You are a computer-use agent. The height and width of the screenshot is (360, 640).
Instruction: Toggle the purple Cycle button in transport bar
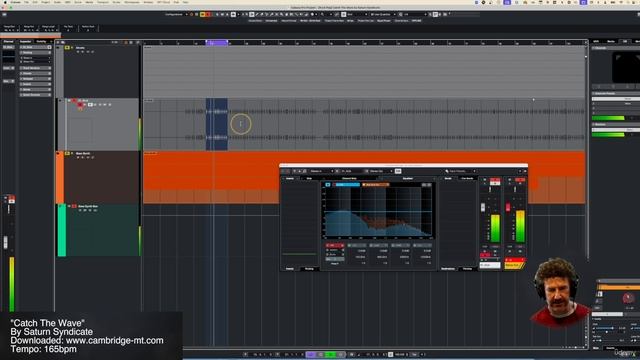[x=311, y=355]
